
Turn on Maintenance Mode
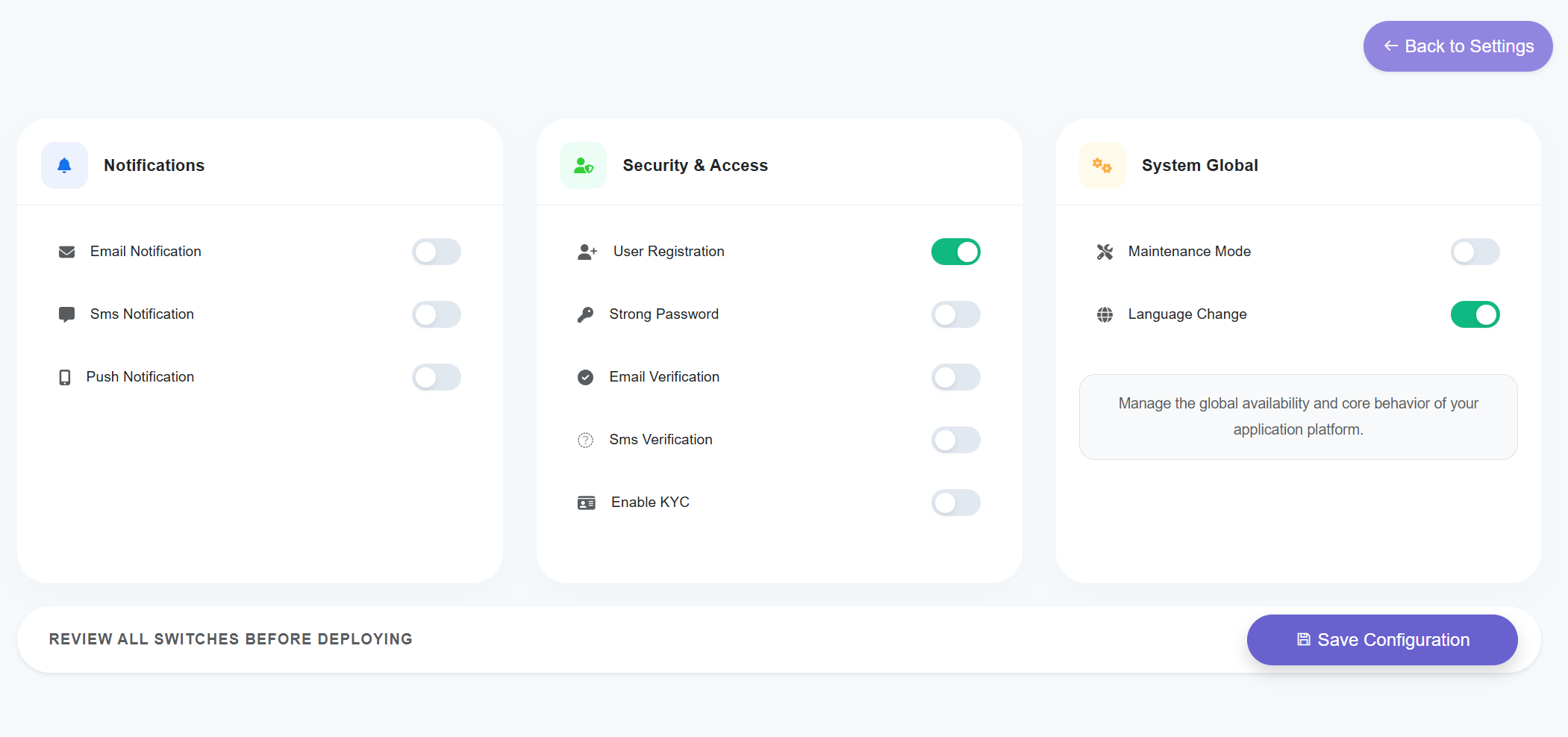pyautogui.click(x=1475, y=252)
